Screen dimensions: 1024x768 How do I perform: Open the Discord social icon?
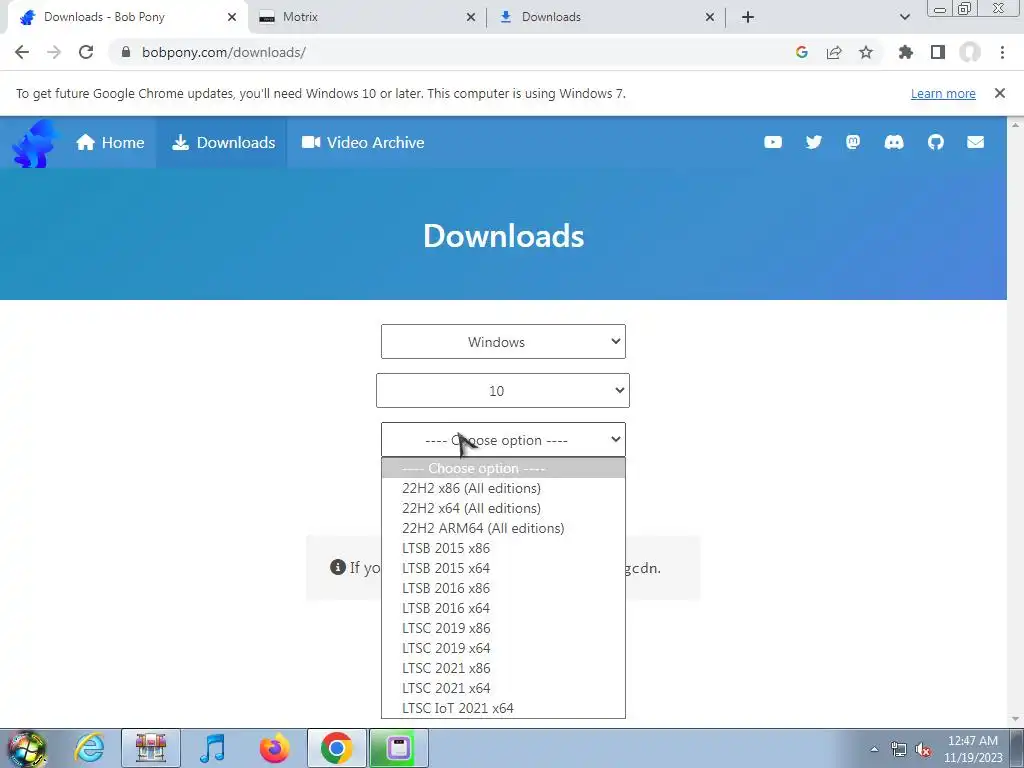(893, 142)
